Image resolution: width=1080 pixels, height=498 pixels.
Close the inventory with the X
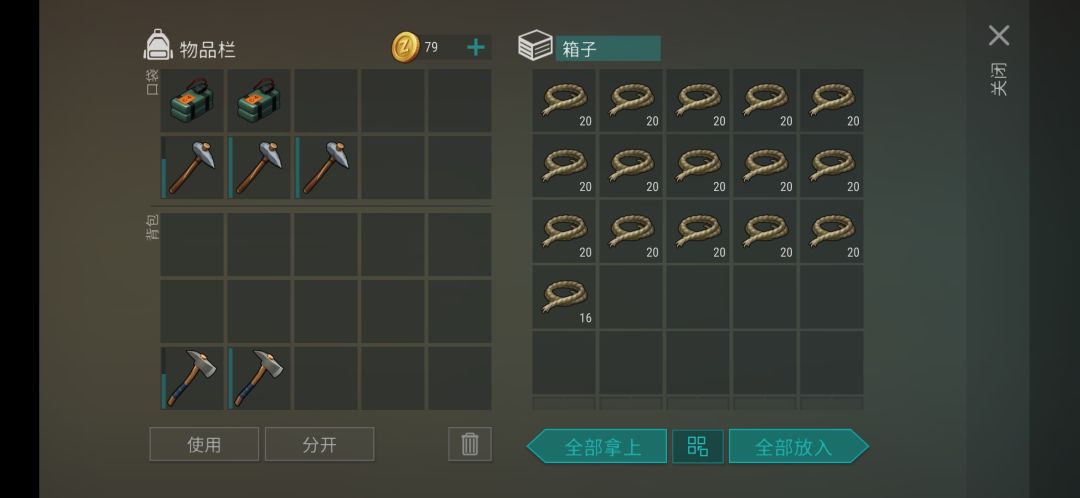(x=999, y=36)
